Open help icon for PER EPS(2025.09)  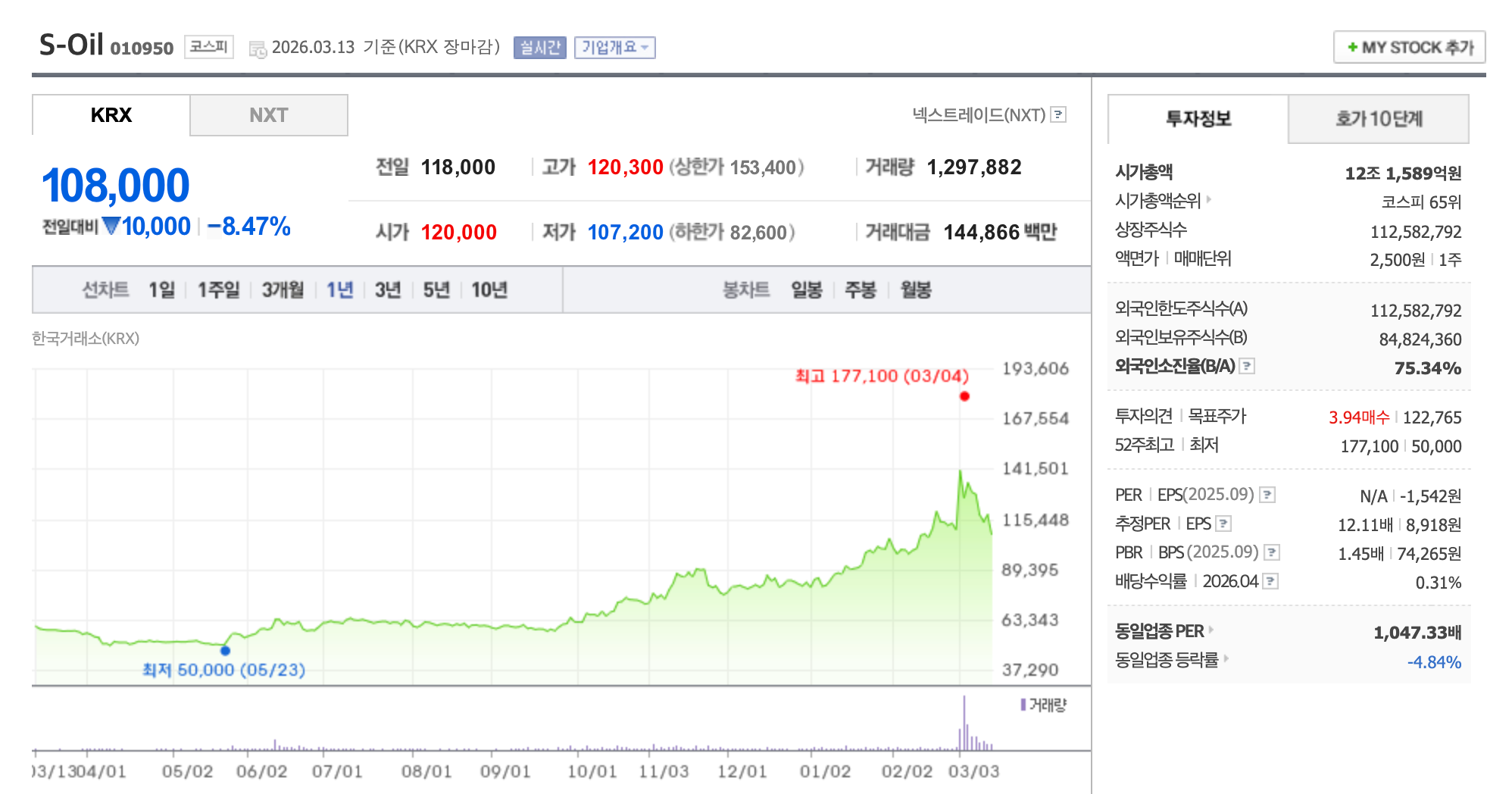(x=1267, y=495)
